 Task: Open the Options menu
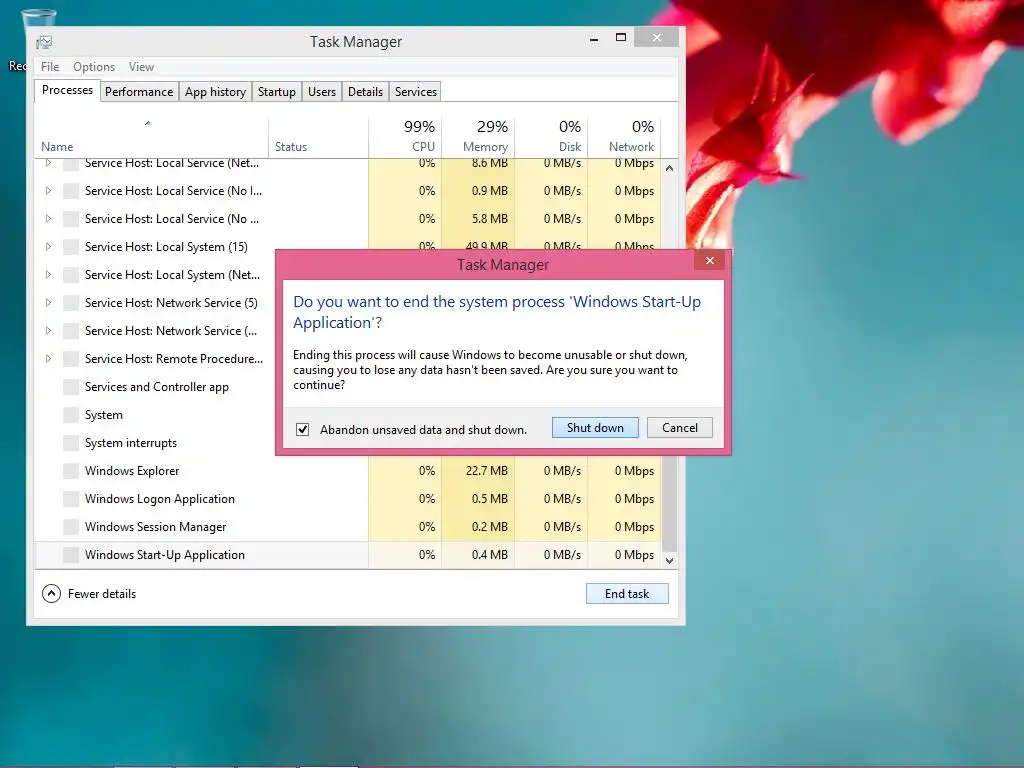coord(94,67)
